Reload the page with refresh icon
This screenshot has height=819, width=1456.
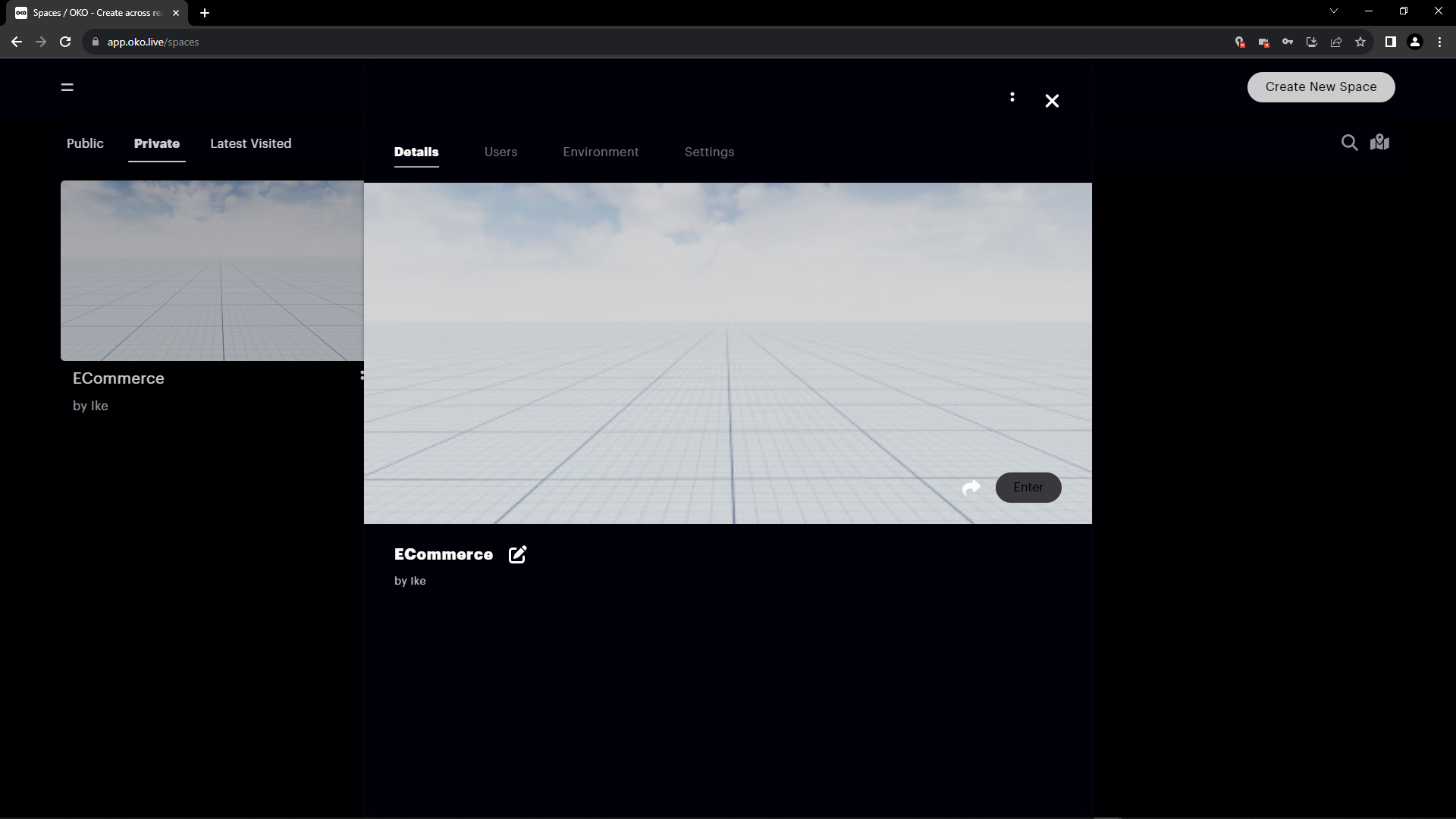point(65,42)
